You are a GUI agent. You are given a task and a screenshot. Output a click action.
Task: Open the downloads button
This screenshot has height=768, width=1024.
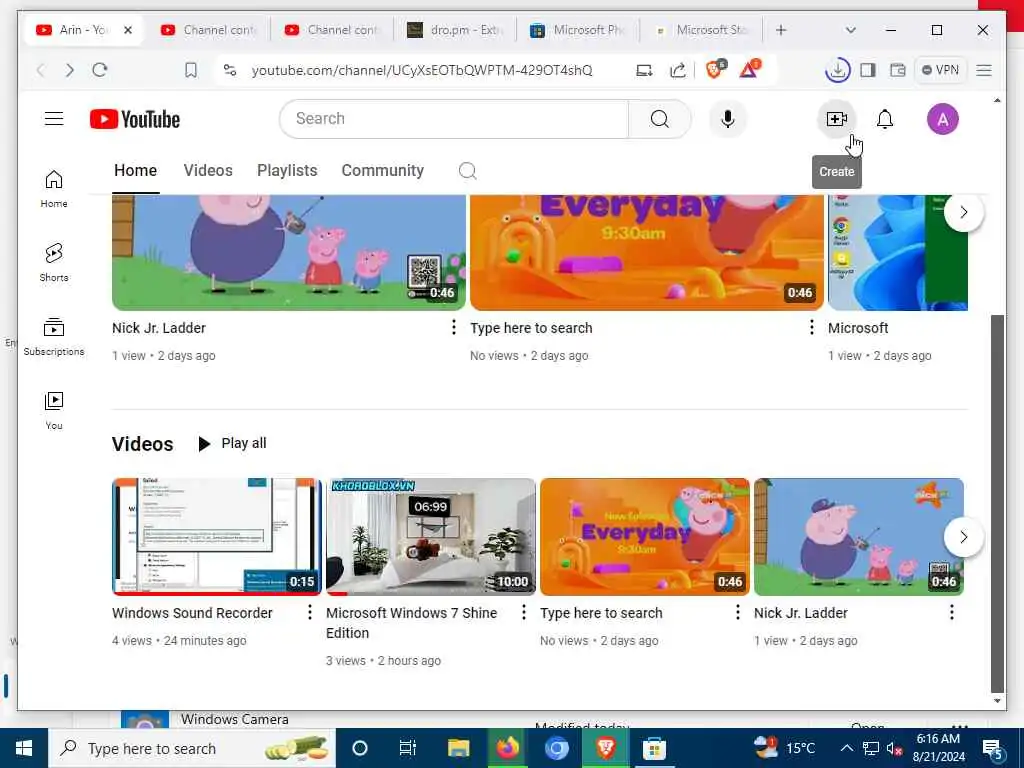pyautogui.click(x=838, y=70)
